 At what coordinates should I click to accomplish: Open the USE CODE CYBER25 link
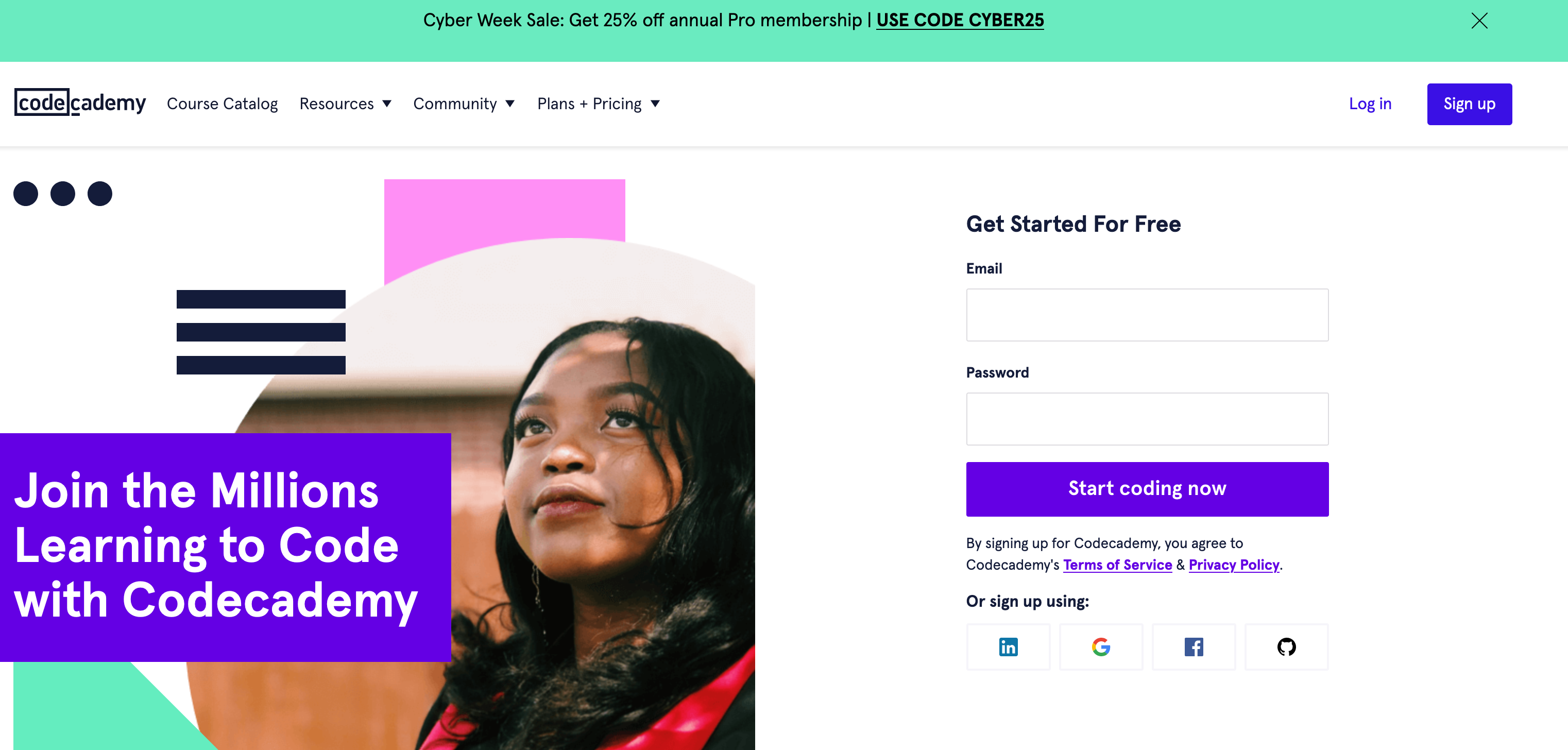[959, 20]
